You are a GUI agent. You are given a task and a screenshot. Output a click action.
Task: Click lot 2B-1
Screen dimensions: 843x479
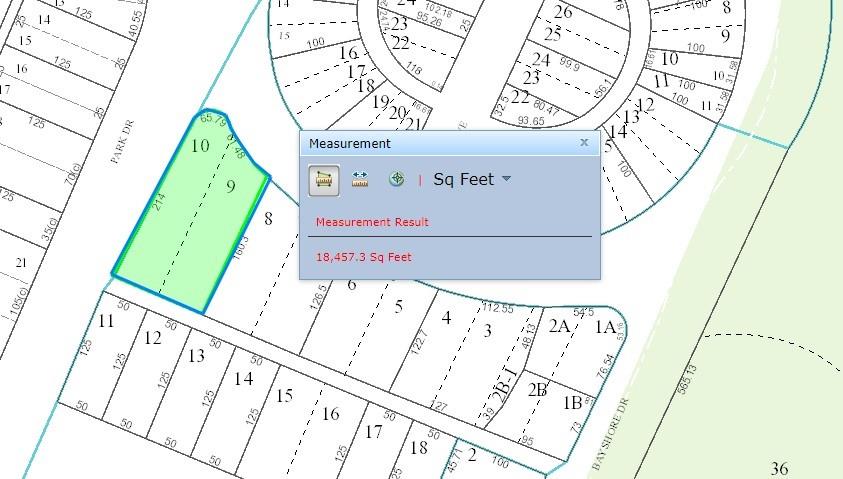coord(505,385)
